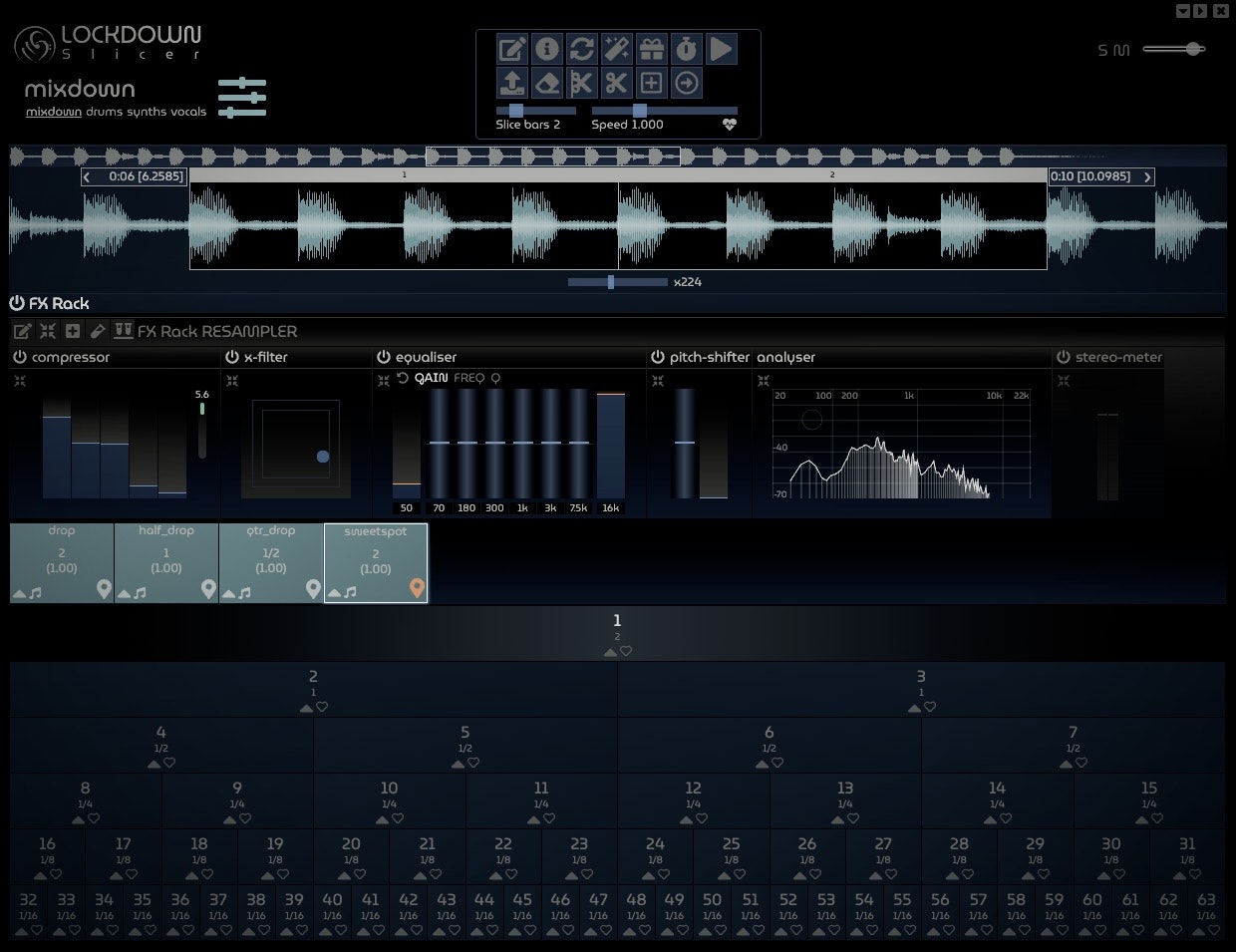Click equaliser reset arrow icon
The image size is (1236, 952).
click(x=403, y=378)
